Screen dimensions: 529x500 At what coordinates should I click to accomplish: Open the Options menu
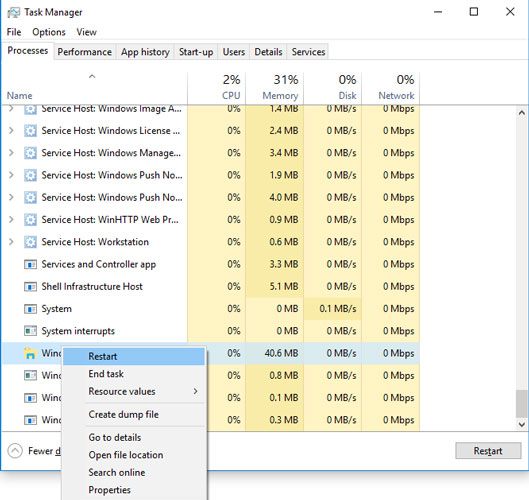tap(49, 32)
